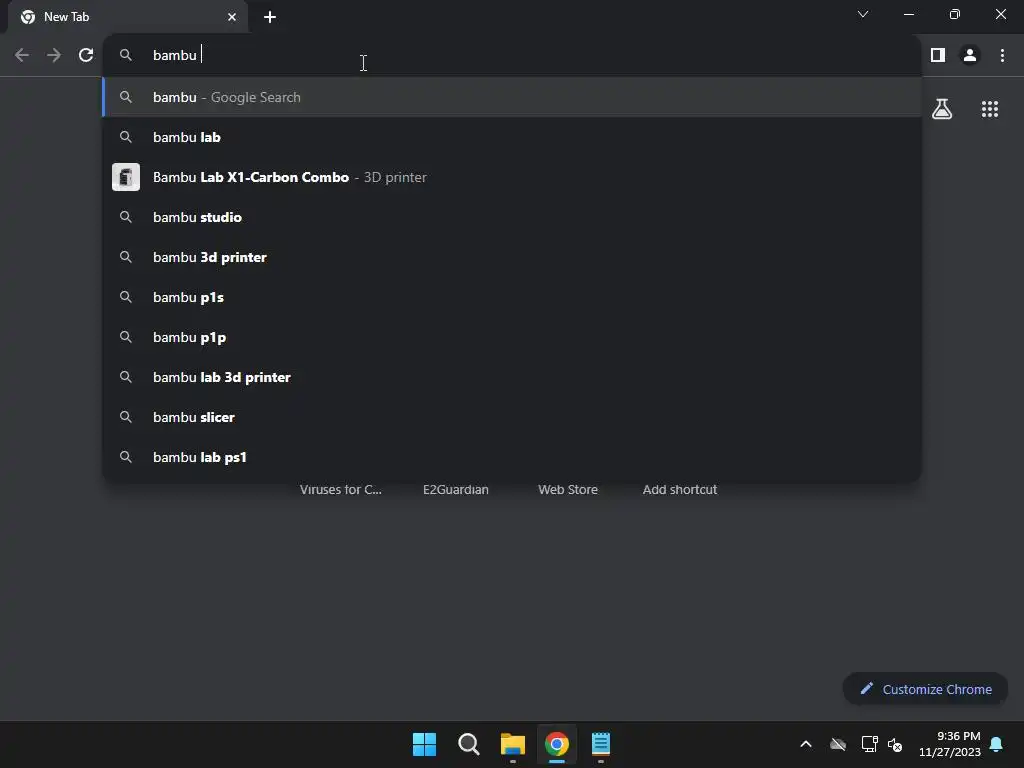Open a new tab with plus button
1024x768 pixels.
point(270,17)
